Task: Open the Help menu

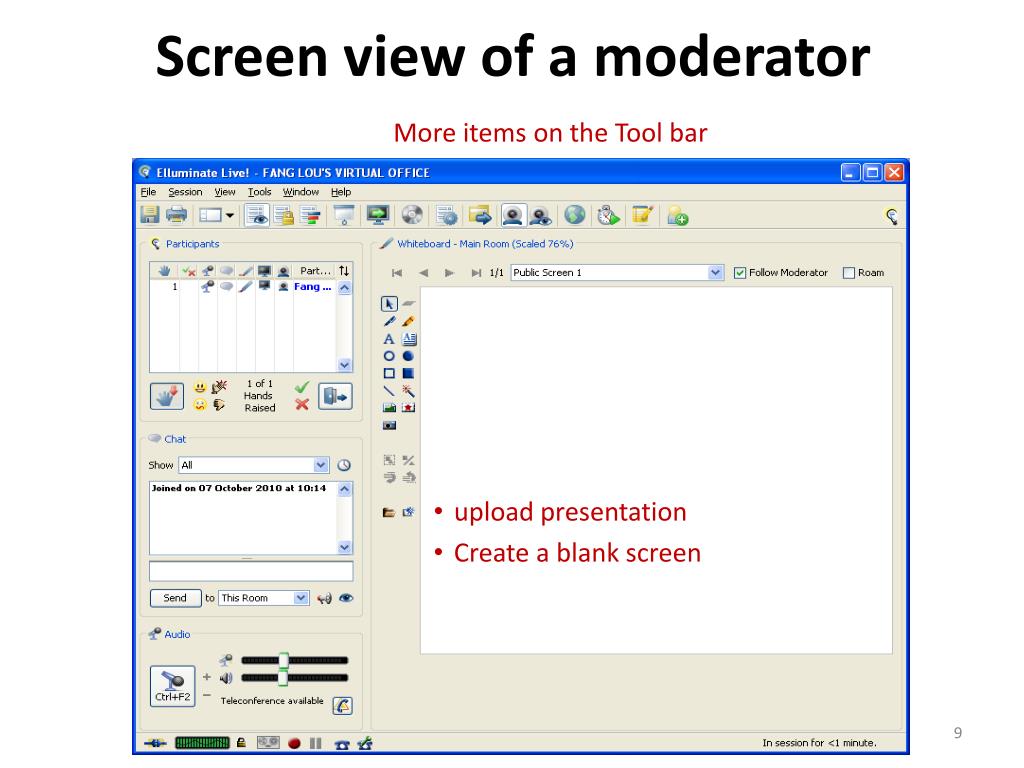Action: [341, 192]
